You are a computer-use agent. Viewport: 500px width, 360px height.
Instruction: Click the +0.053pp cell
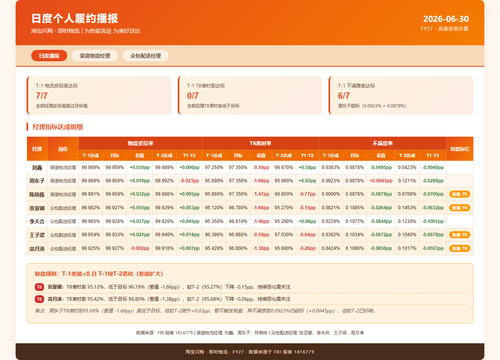pos(189,208)
